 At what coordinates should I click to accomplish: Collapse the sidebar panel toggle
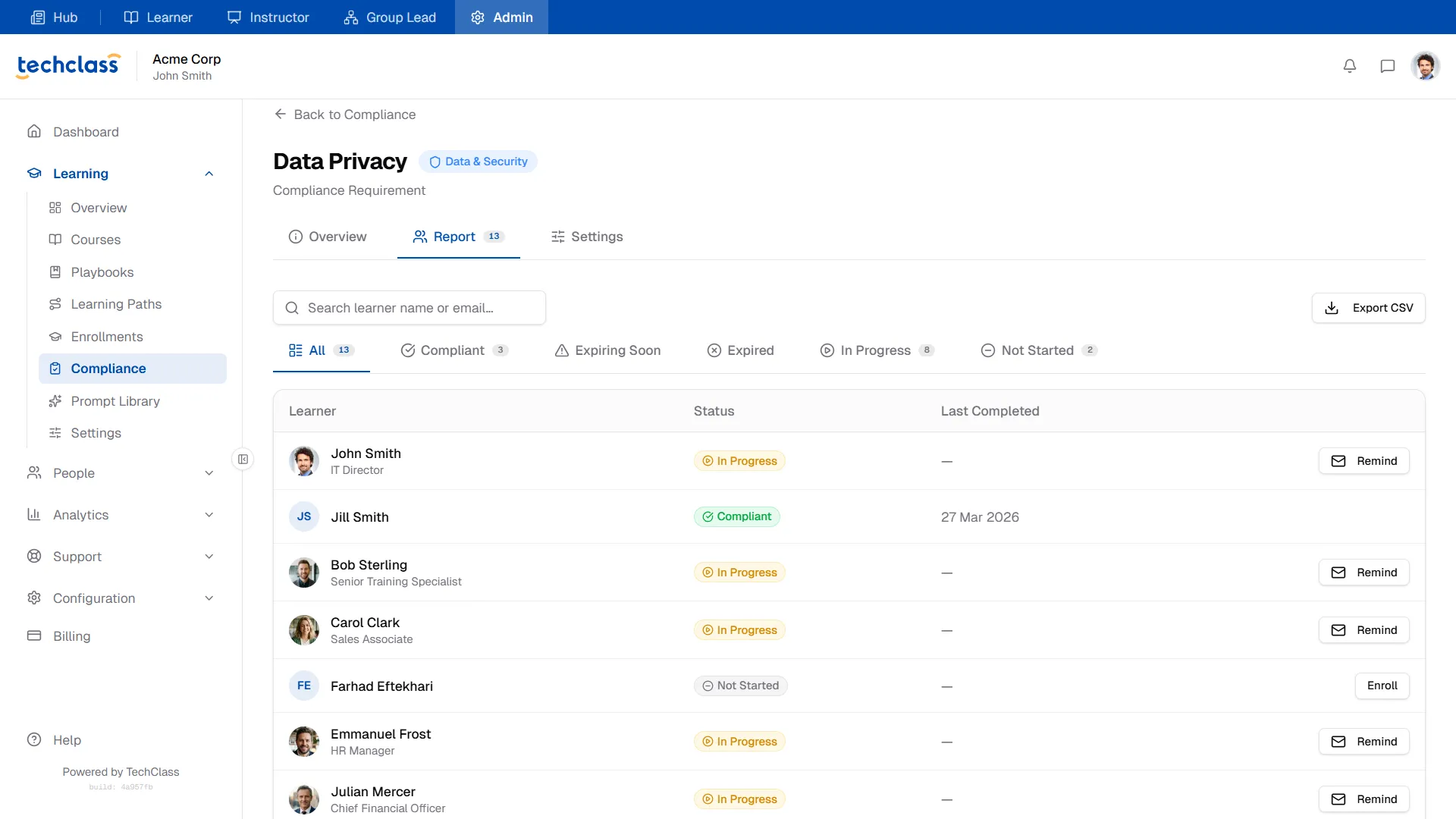click(x=243, y=459)
